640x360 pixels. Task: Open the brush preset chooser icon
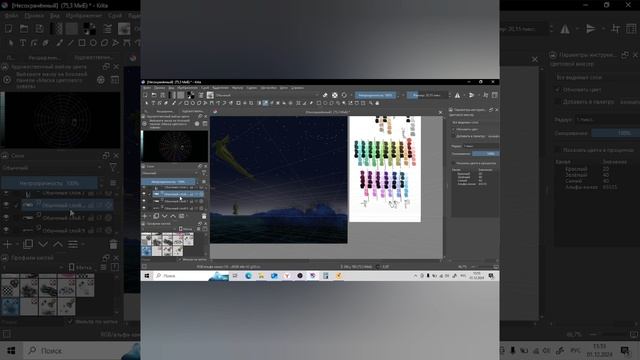click(210, 95)
